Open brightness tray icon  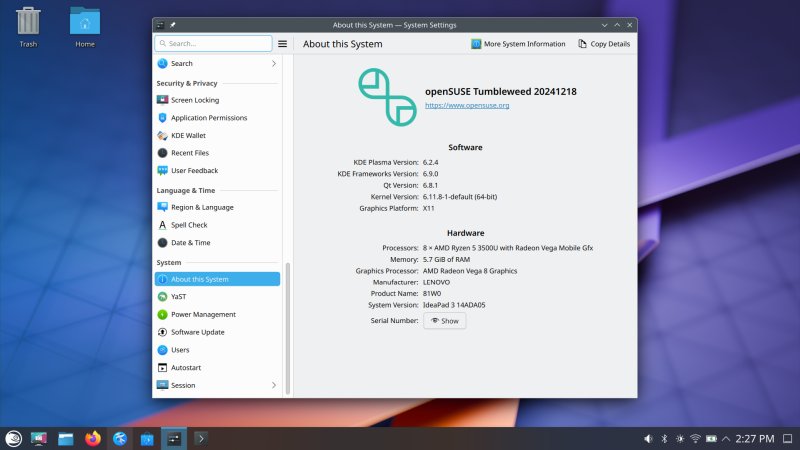pyautogui.click(x=680, y=439)
